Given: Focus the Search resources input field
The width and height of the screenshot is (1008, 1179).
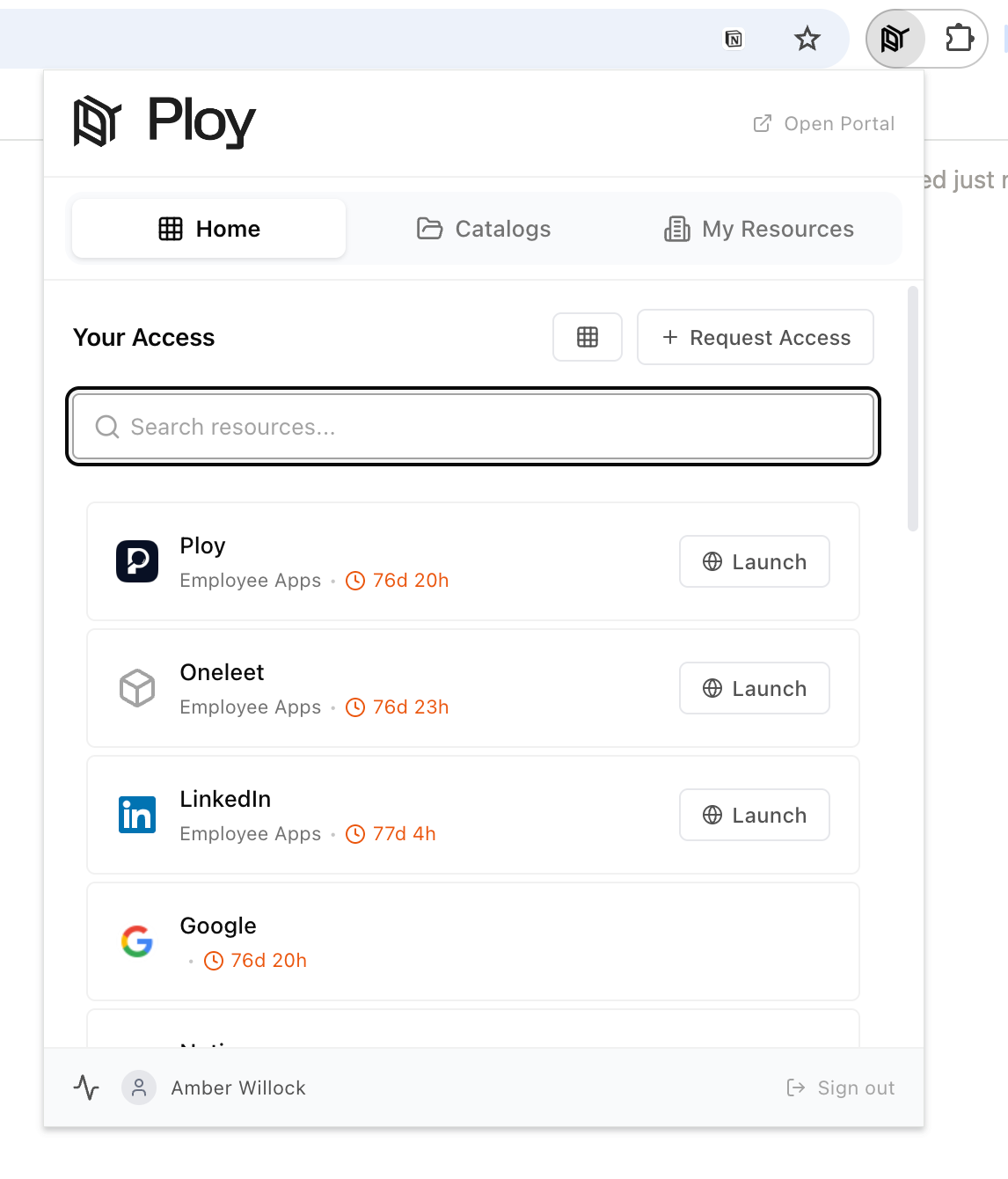Looking at the screenshot, I should click(x=473, y=427).
